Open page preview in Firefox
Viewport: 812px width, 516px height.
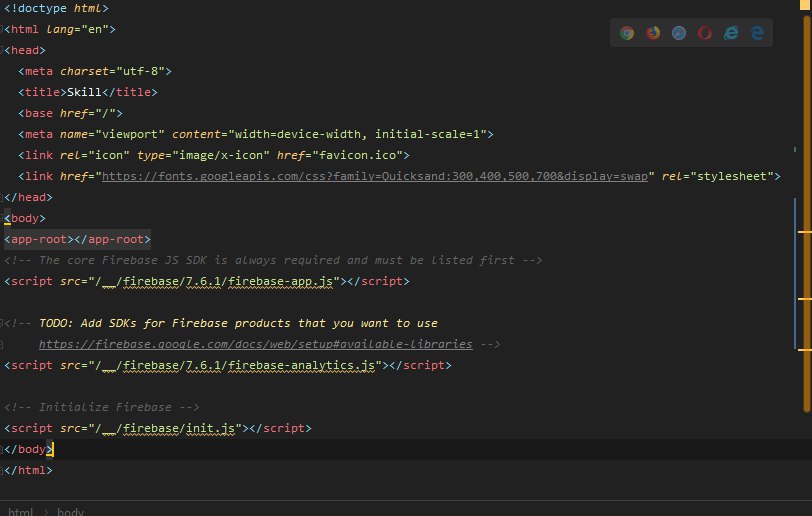(653, 33)
